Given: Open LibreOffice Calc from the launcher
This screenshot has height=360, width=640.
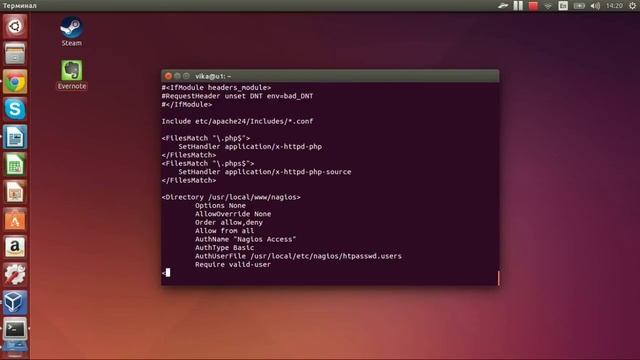Looking at the screenshot, I should pyautogui.click(x=15, y=164).
